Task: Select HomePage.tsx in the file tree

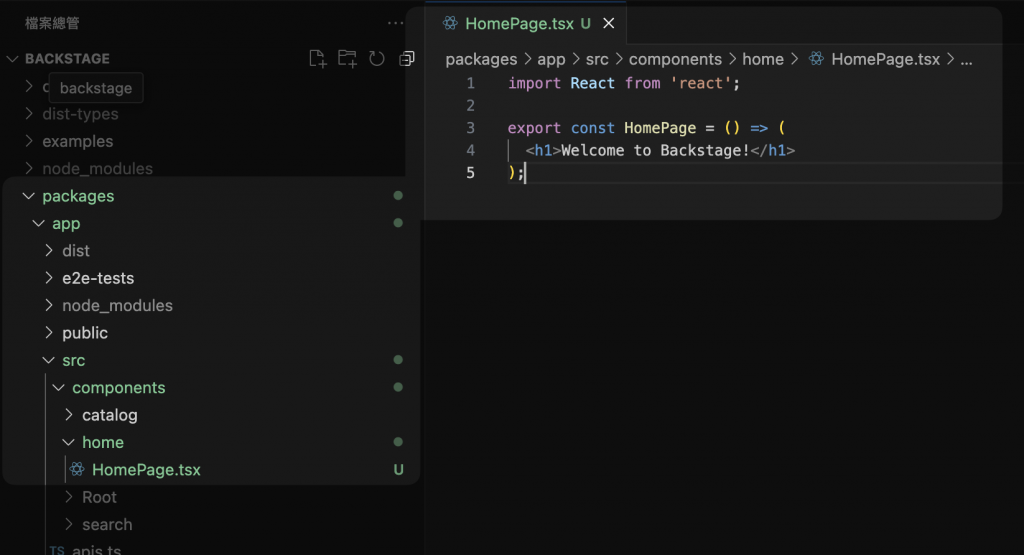Action: [x=146, y=470]
